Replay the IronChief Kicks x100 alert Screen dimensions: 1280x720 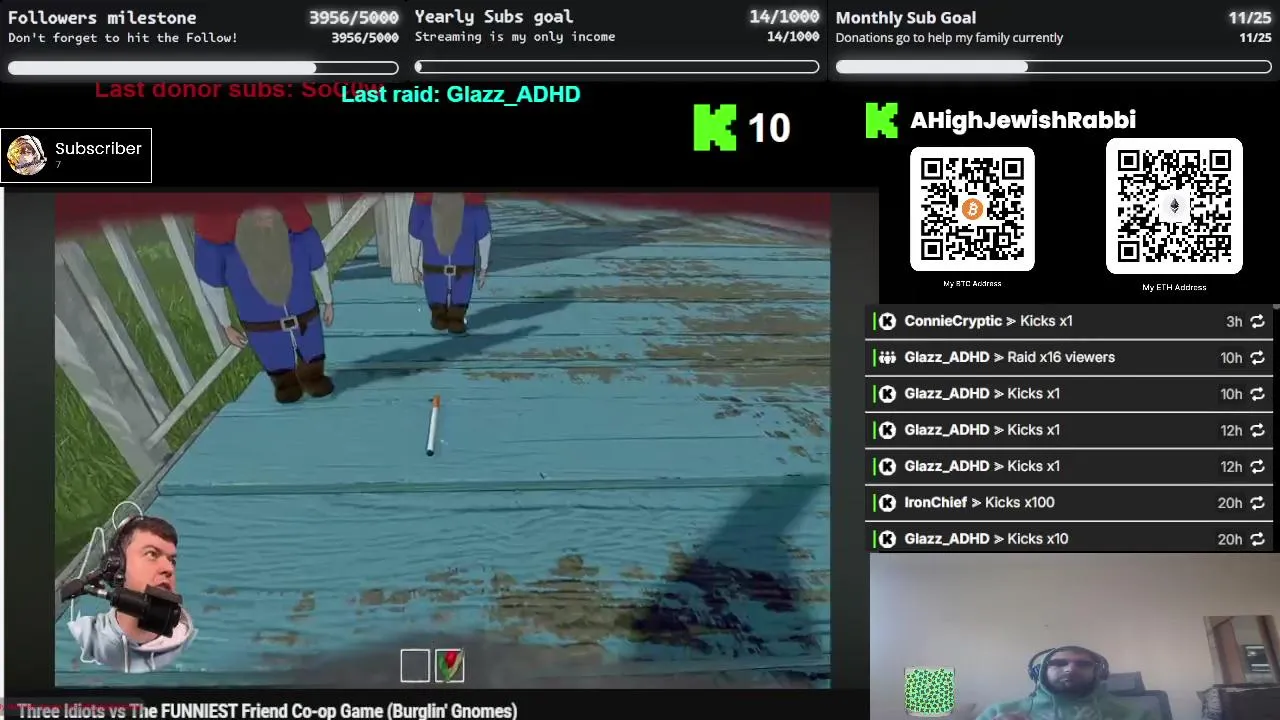pos(1257,503)
